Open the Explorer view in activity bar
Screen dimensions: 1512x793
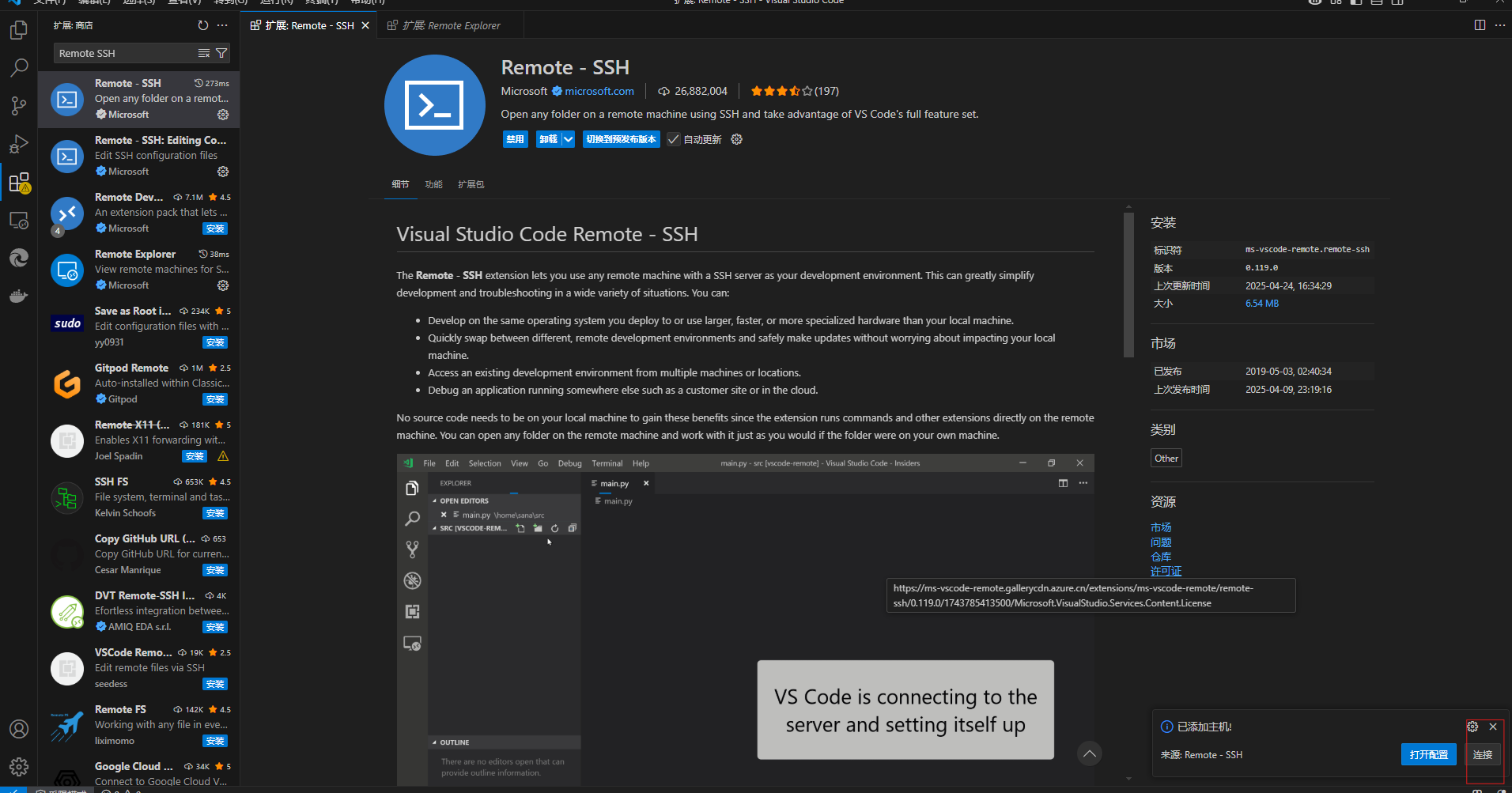(x=19, y=31)
